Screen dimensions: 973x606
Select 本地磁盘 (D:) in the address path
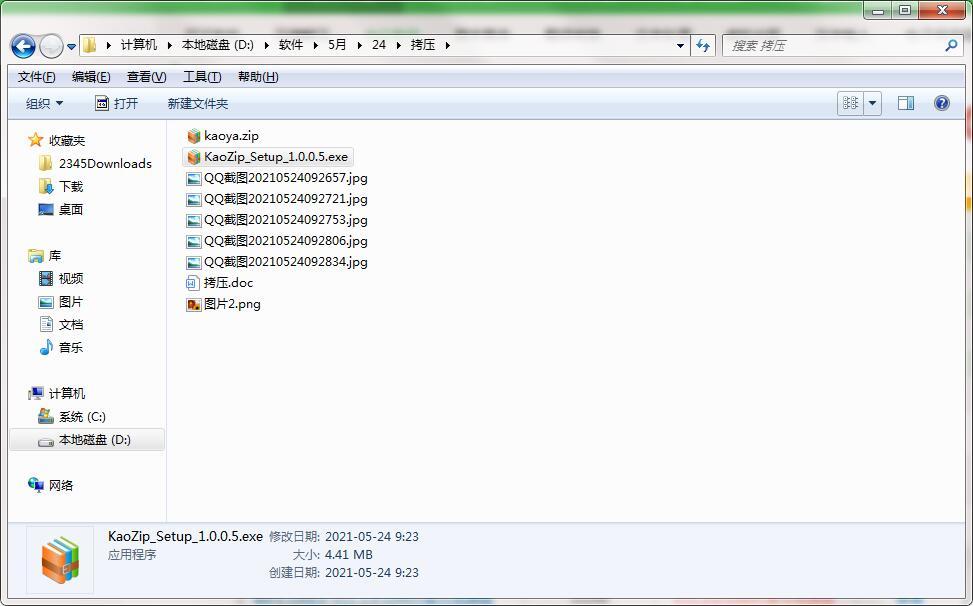(x=218, y=45)
